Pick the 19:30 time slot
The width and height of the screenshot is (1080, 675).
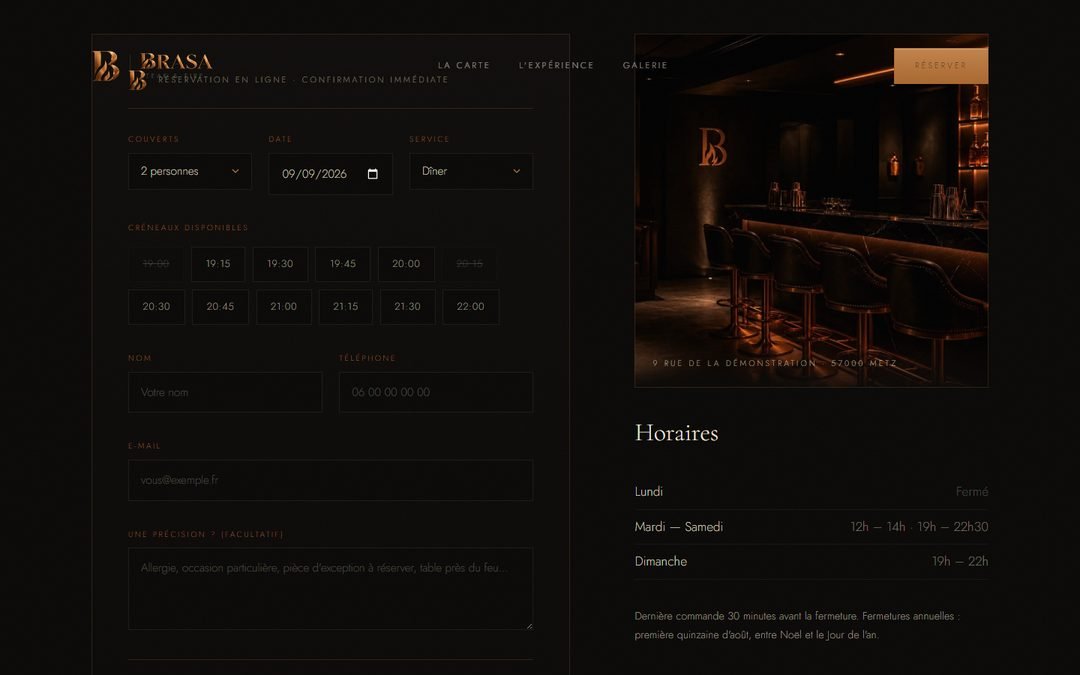[280, 264]
